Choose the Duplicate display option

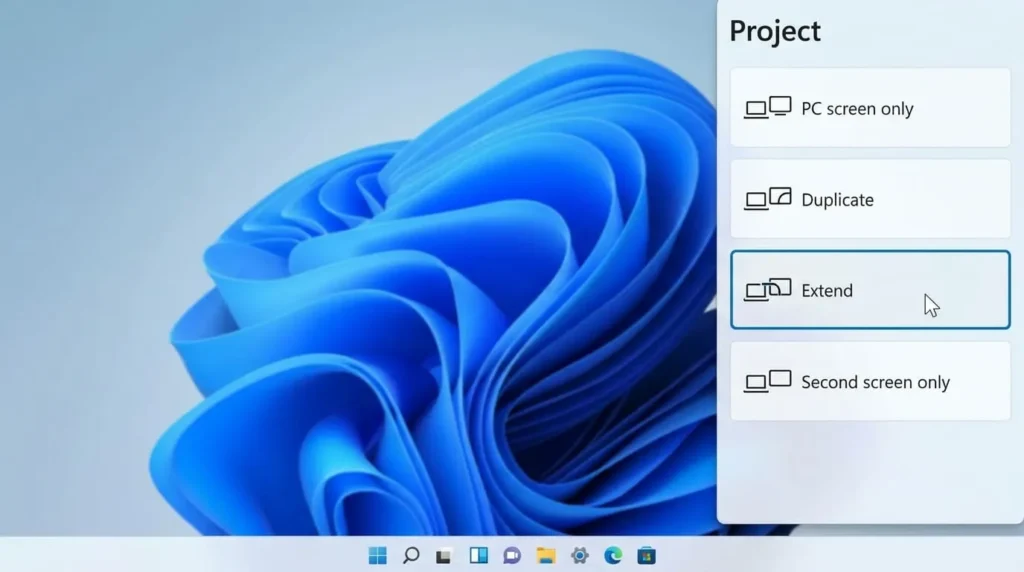pyautogui.click(x=870, y=199)
